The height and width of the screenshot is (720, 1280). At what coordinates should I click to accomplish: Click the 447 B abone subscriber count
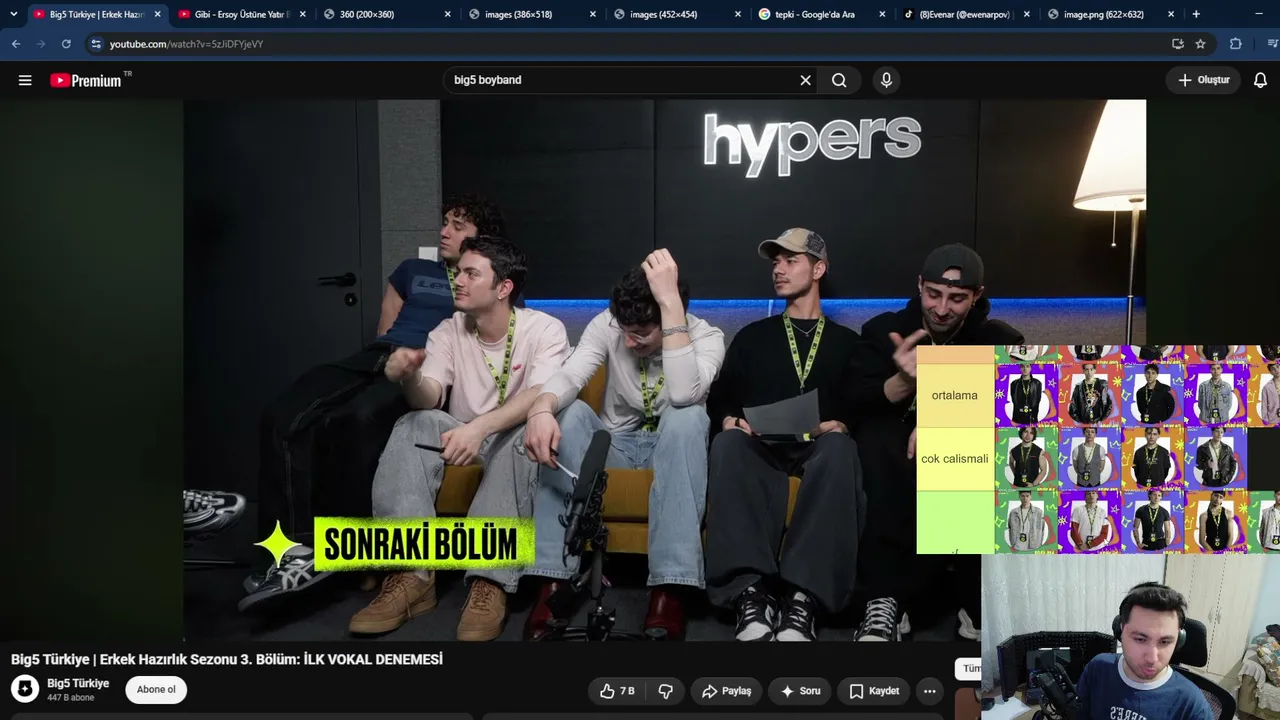tap(71, 698)
